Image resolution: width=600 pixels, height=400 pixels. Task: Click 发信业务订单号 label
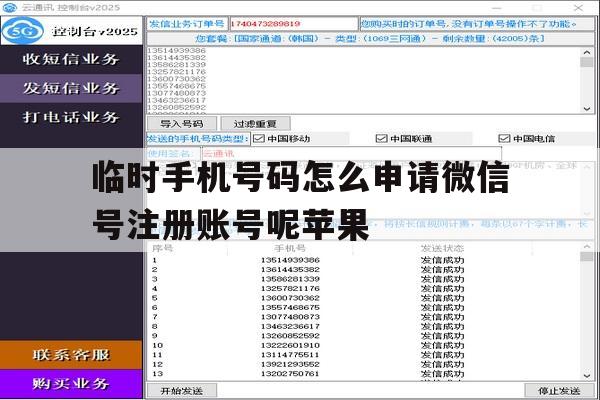click(x=187, y=24)
